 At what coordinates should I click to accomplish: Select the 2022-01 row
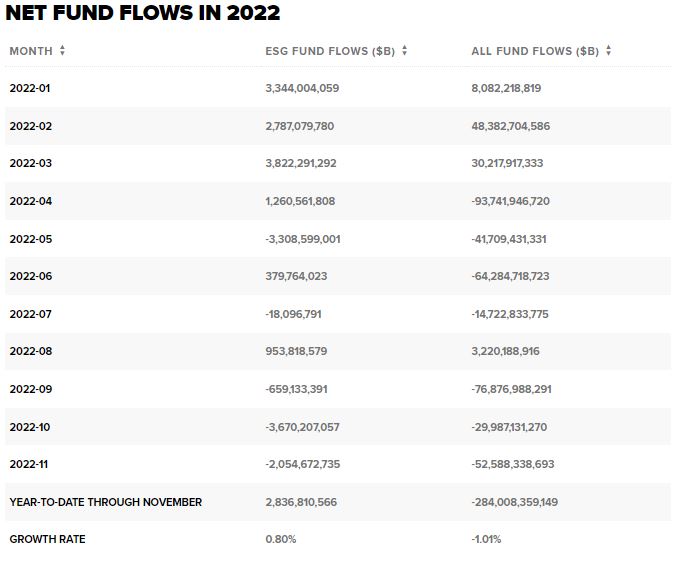pos(30,88)
